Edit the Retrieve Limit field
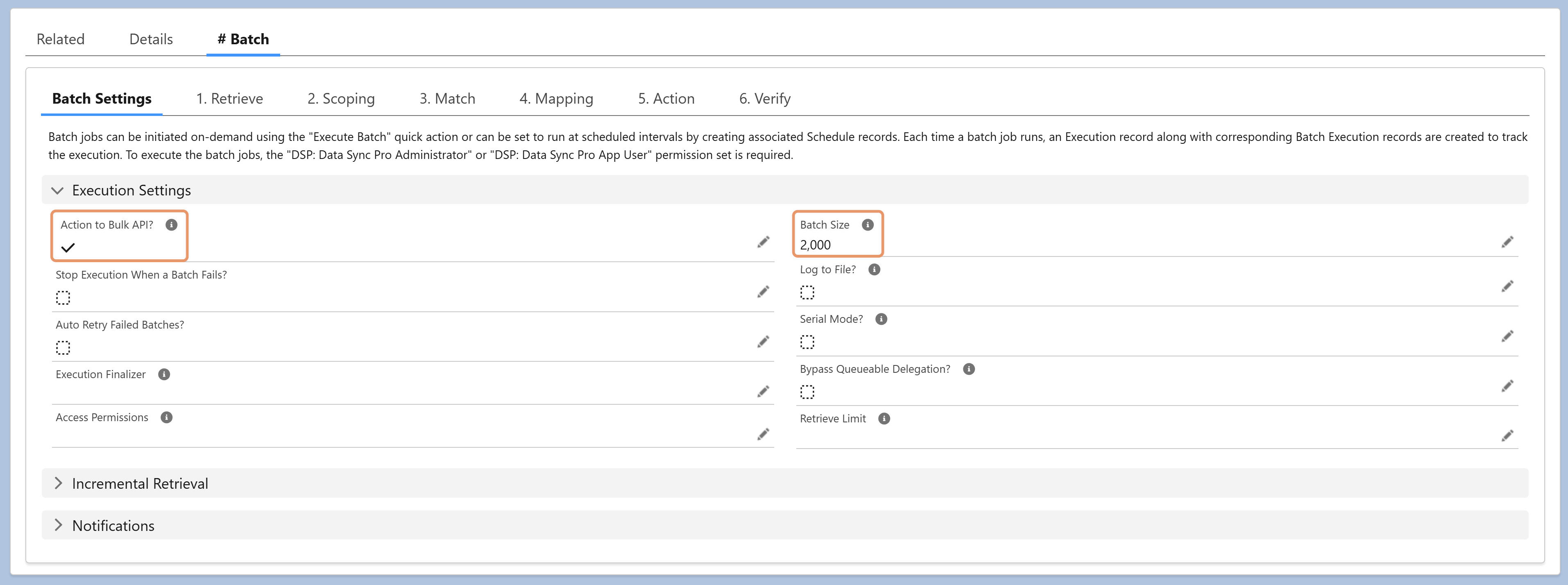1568x585 pixels. (1508, 436)
